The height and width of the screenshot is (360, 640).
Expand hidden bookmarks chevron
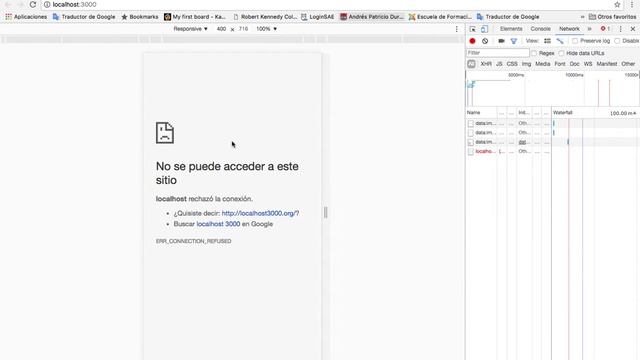(x=582, y=17)
